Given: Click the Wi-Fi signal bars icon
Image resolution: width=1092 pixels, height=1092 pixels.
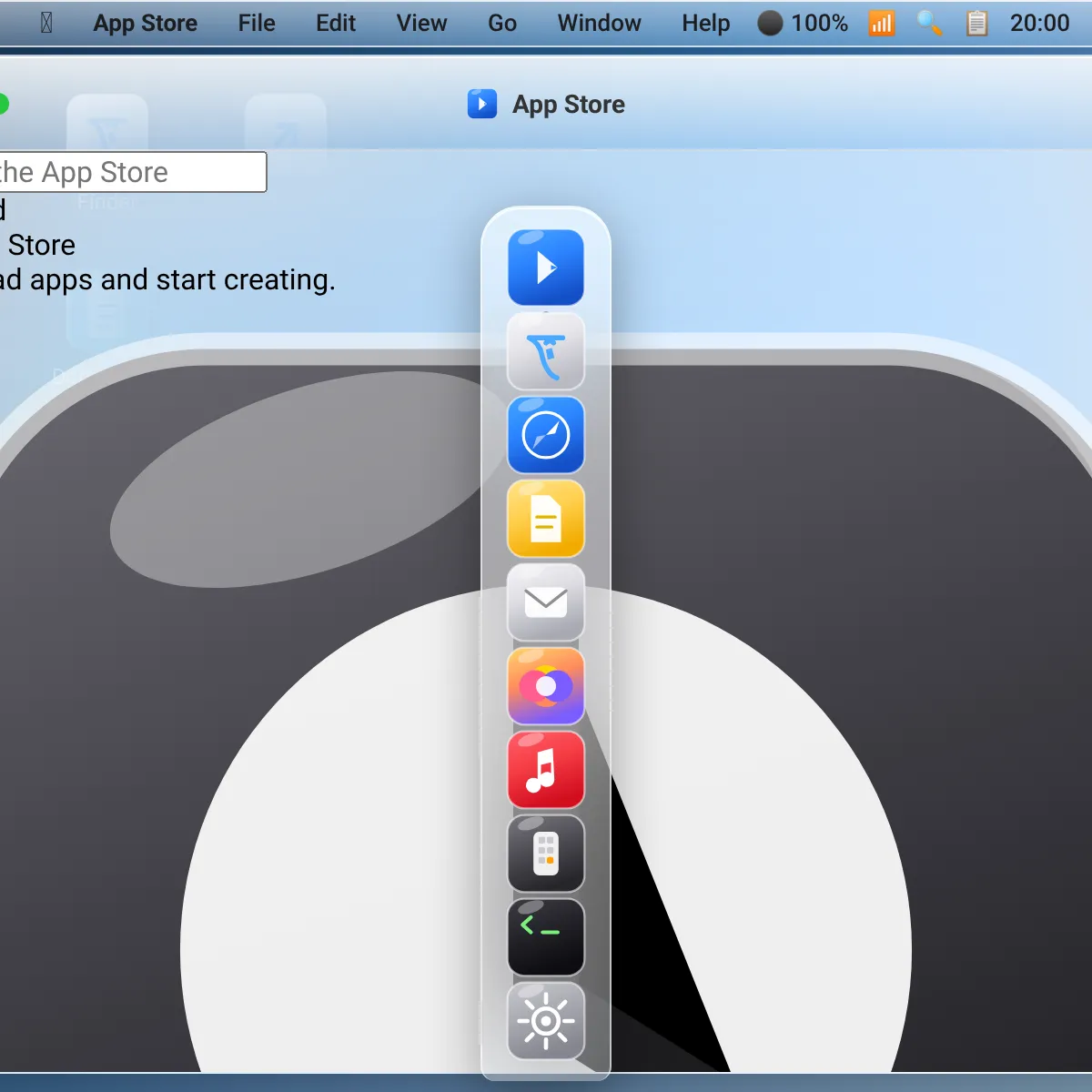Looking at the screenshot, I should pos(882,23).
